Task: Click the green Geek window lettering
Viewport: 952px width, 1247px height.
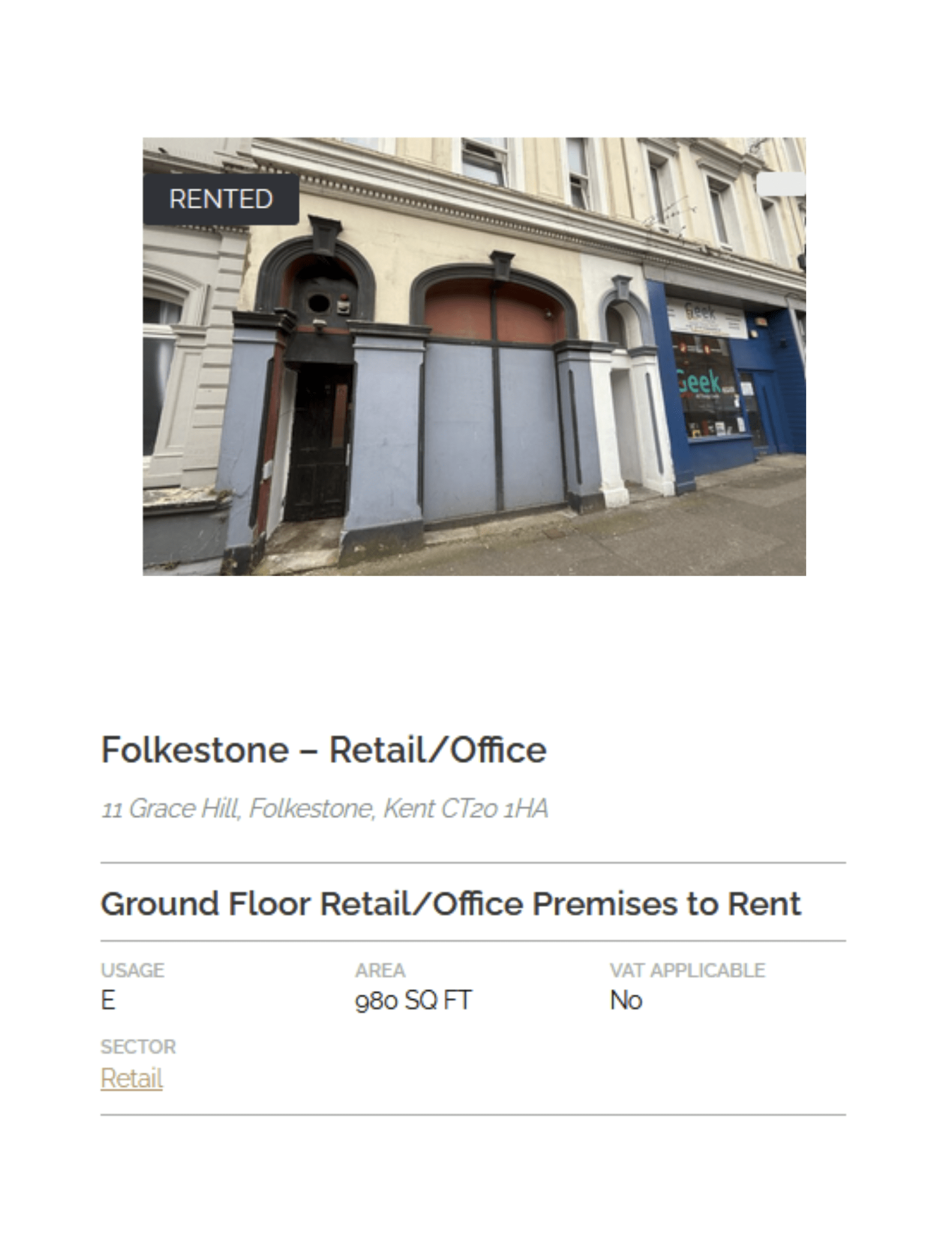Action: [x=699, y=381]
